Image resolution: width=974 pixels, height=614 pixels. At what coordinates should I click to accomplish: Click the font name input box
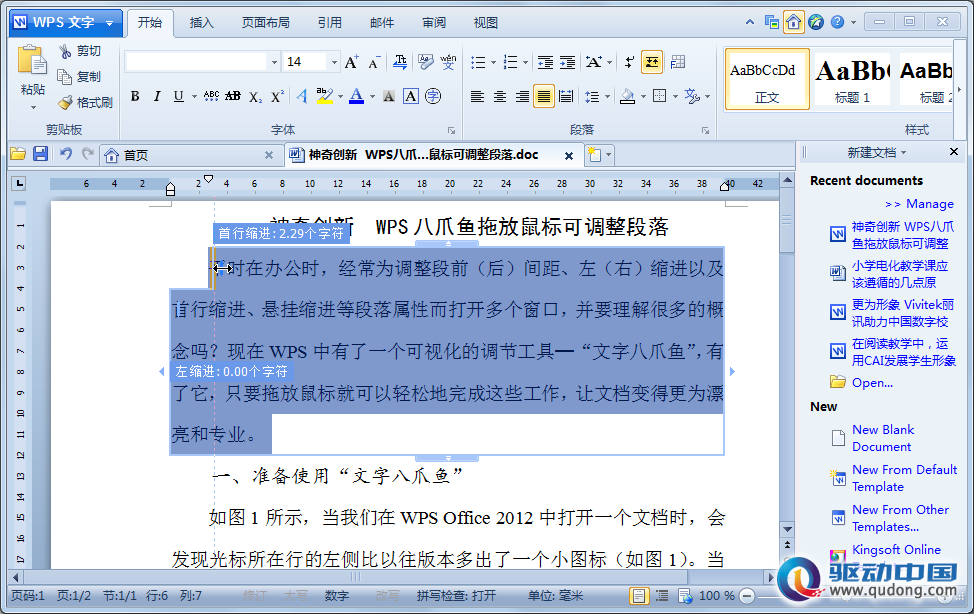[196, 62]
